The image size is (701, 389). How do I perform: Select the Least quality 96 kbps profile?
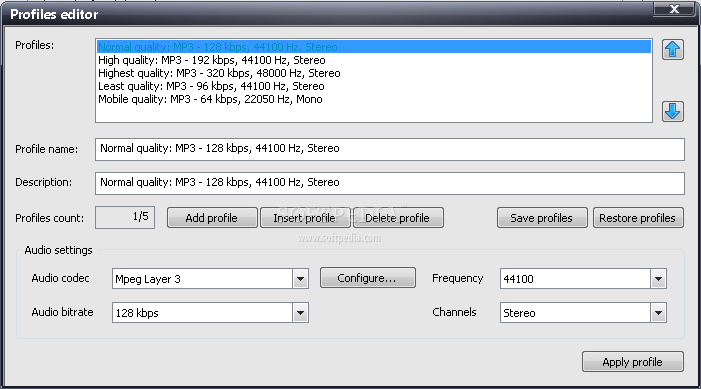click(374, 86)
